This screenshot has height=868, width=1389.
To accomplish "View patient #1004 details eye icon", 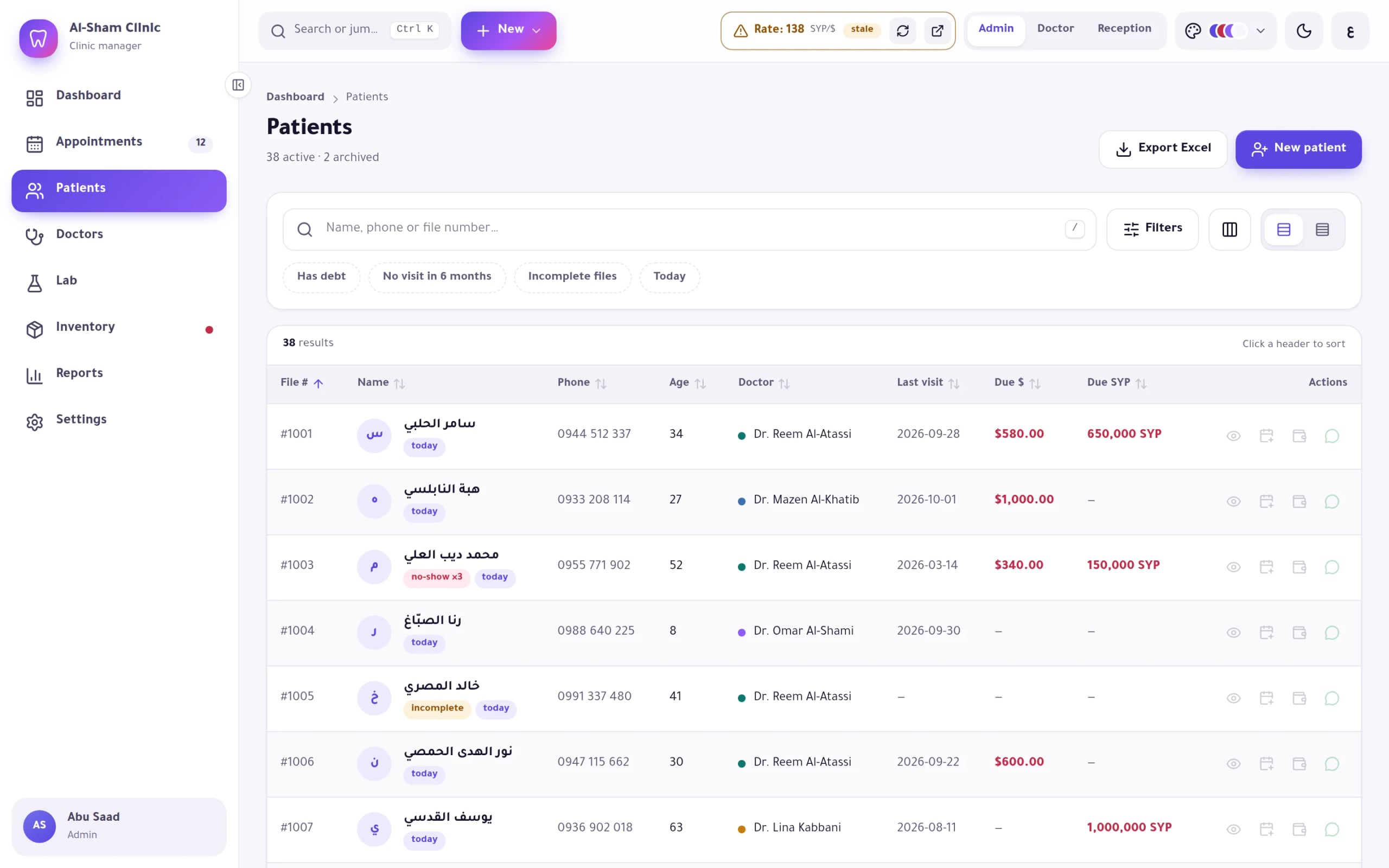I will point(1233,632).
